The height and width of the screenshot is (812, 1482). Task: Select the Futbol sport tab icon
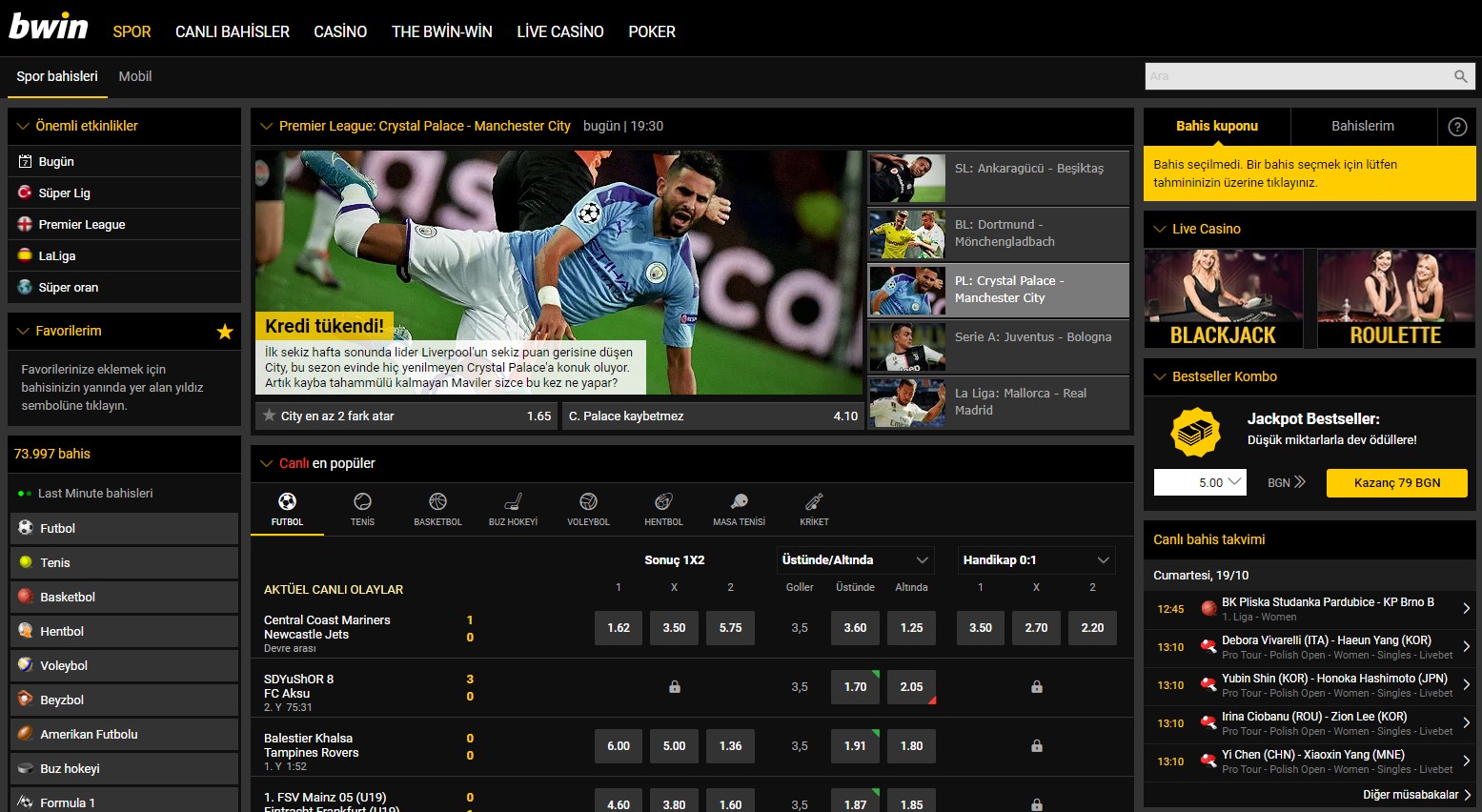[x=287, y=501]
